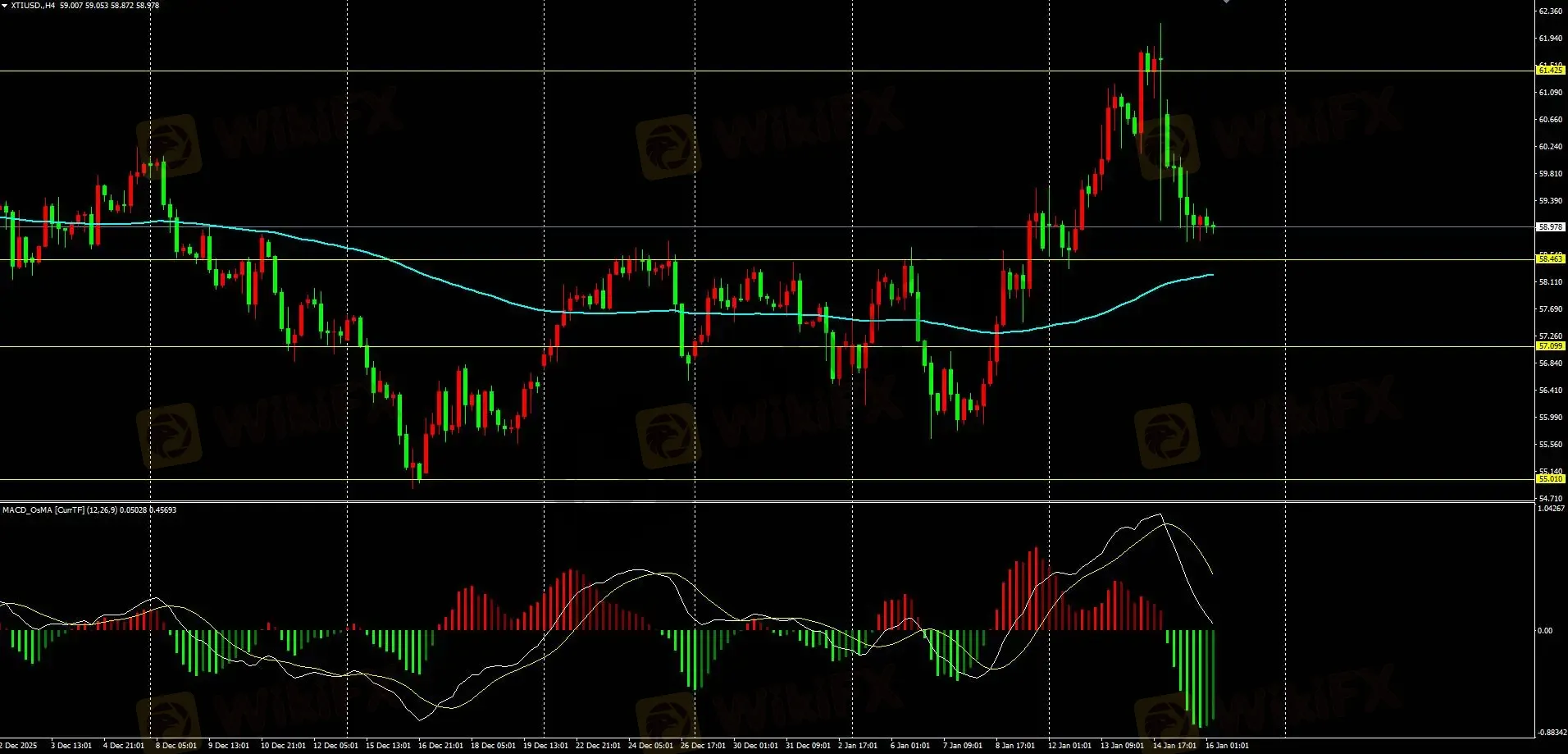Click the 18 Dec 05:01 time label
The width and height of the screenshot is (1568, 754).
tap(493, 746)
